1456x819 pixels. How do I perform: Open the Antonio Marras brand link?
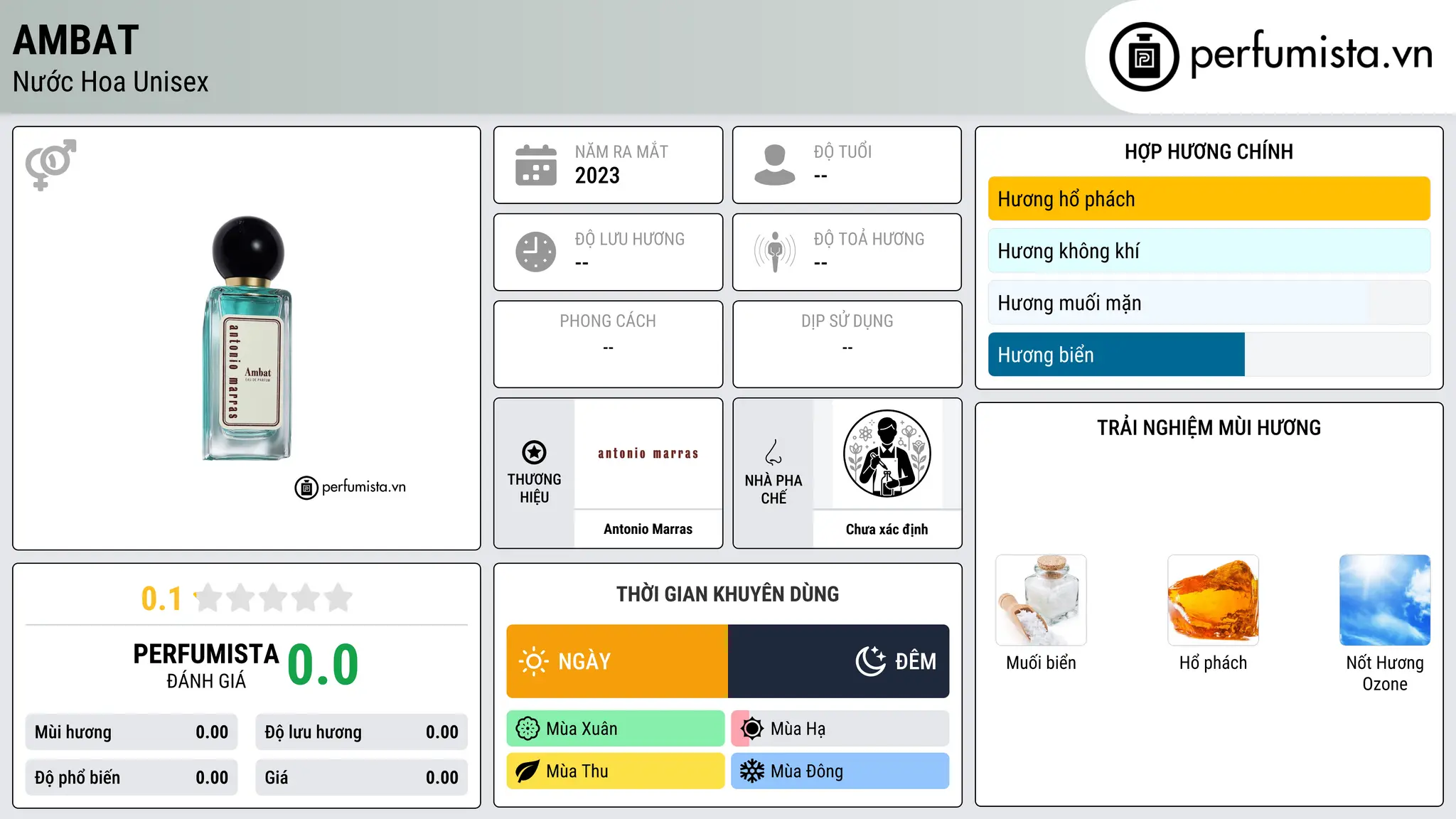click(x=648, y=529)
